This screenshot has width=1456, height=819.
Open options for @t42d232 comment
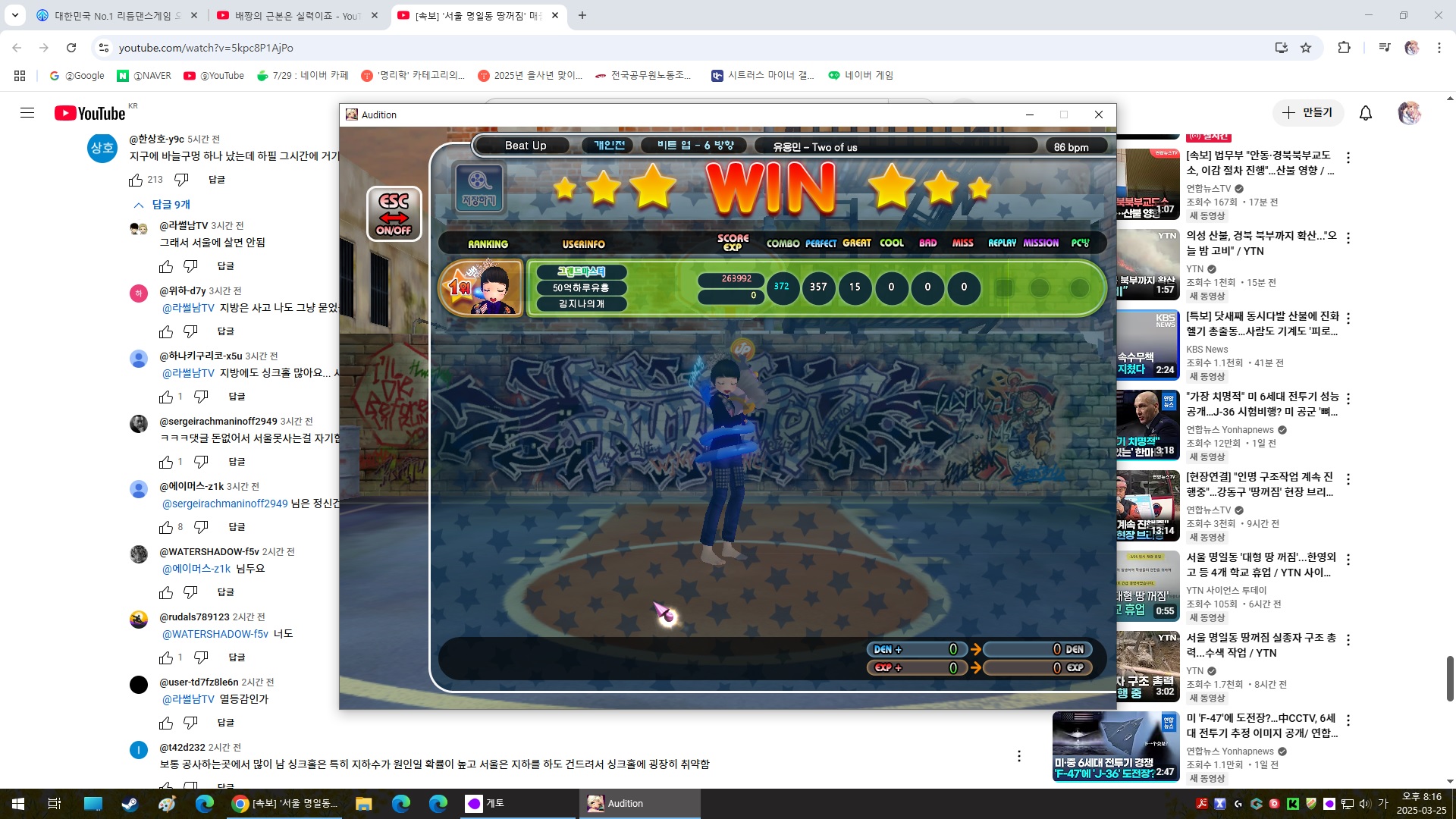pos(1018,756)
